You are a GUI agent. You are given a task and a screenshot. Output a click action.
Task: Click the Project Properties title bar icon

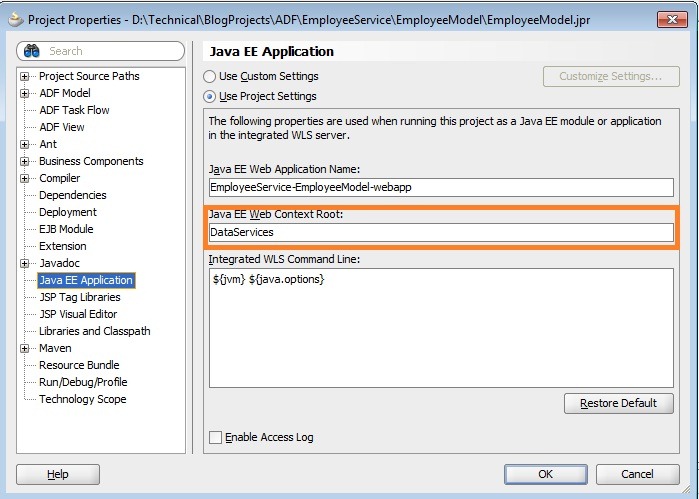click(15, 19)
